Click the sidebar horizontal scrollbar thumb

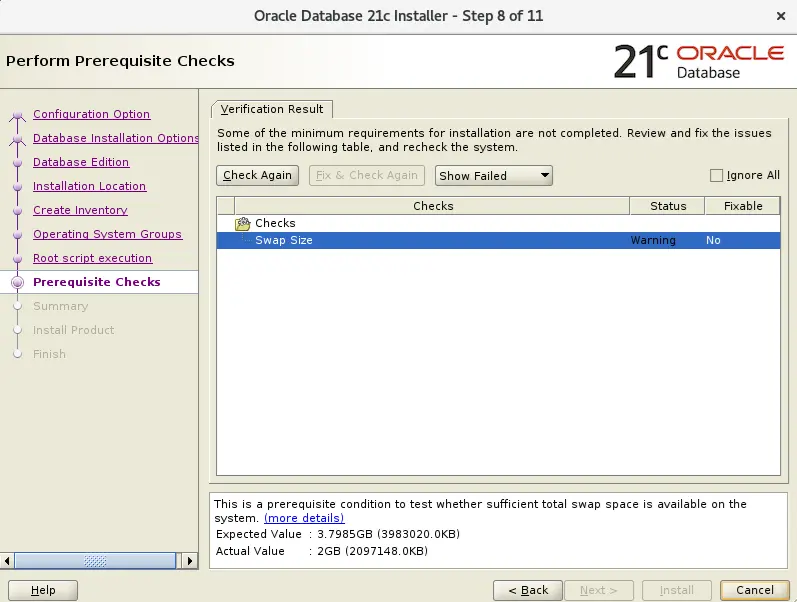coord(95,561)
